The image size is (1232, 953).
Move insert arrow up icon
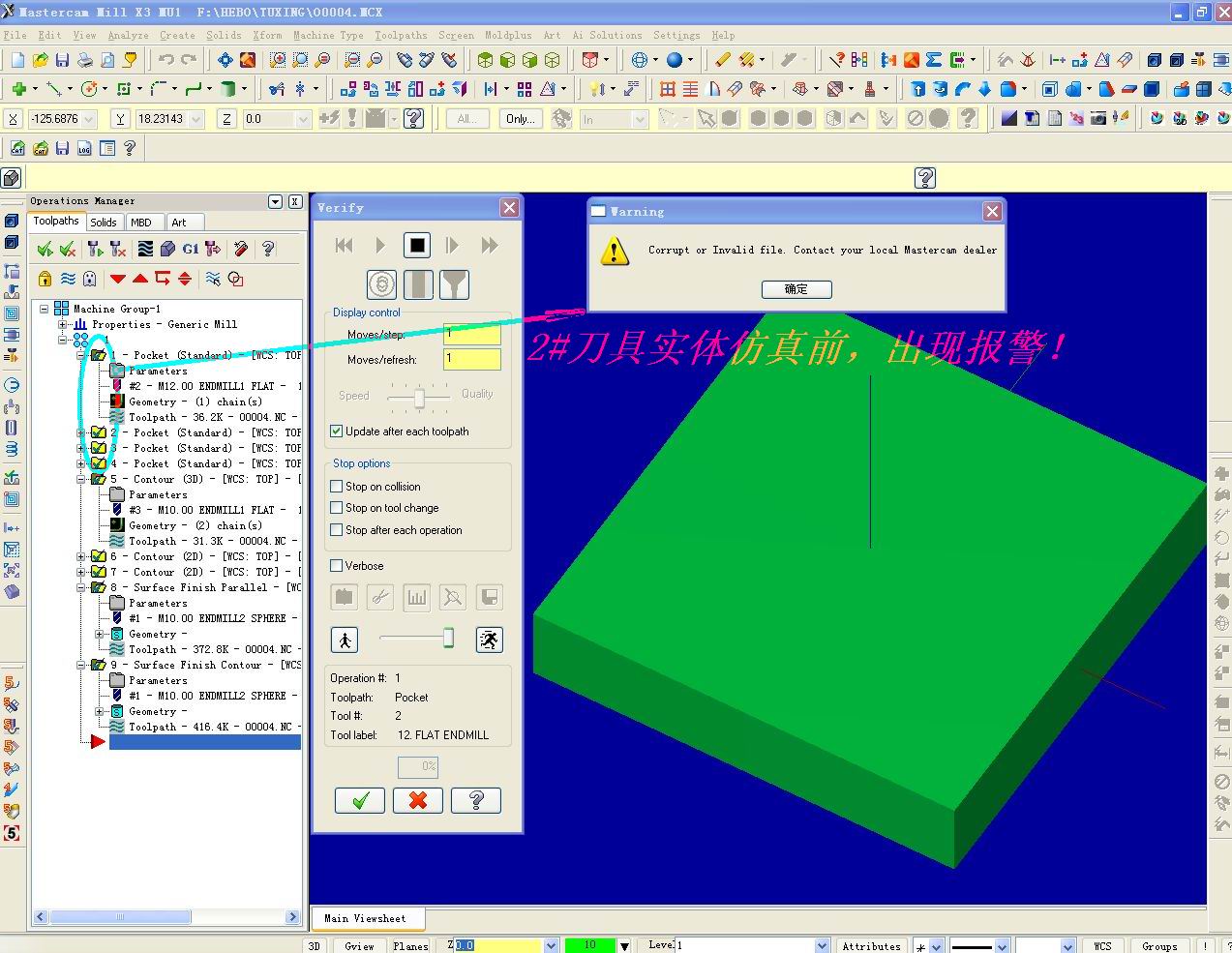140,279
